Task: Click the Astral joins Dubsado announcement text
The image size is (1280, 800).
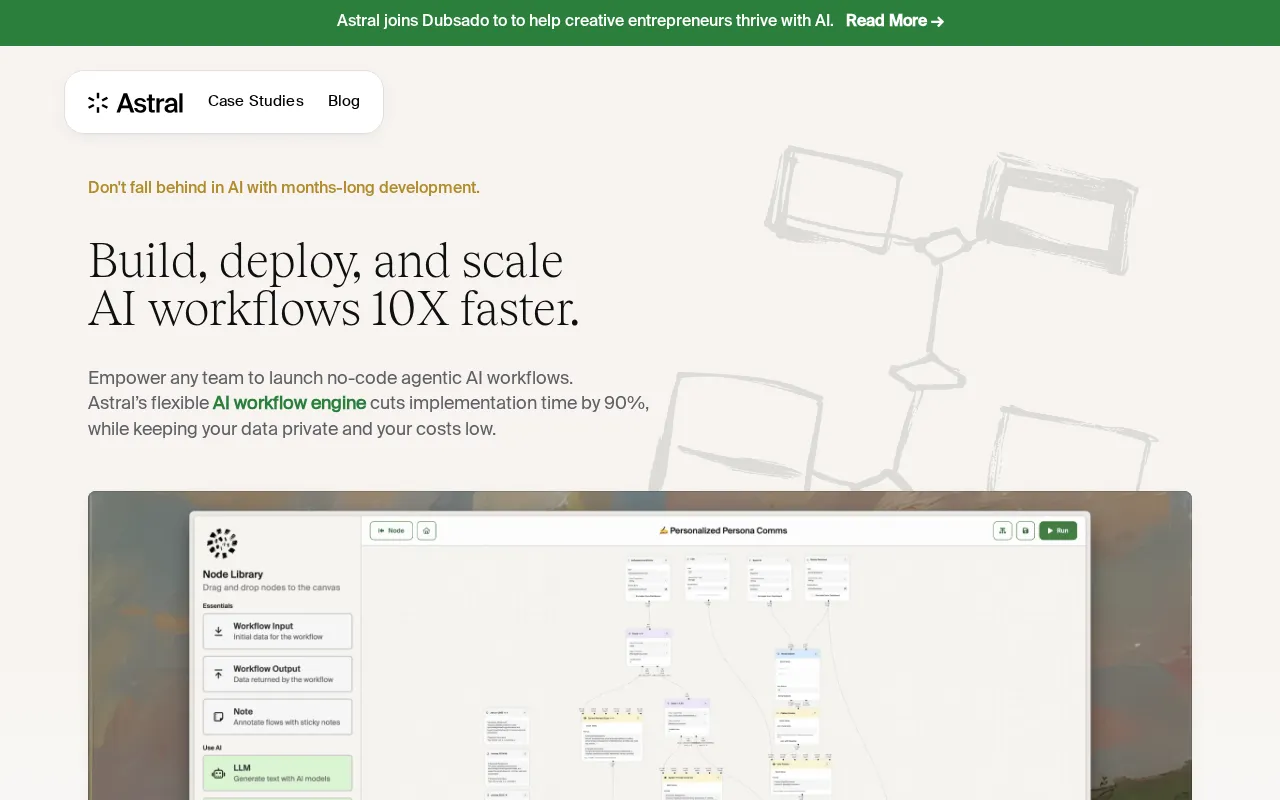Action: tap(585, 21)
